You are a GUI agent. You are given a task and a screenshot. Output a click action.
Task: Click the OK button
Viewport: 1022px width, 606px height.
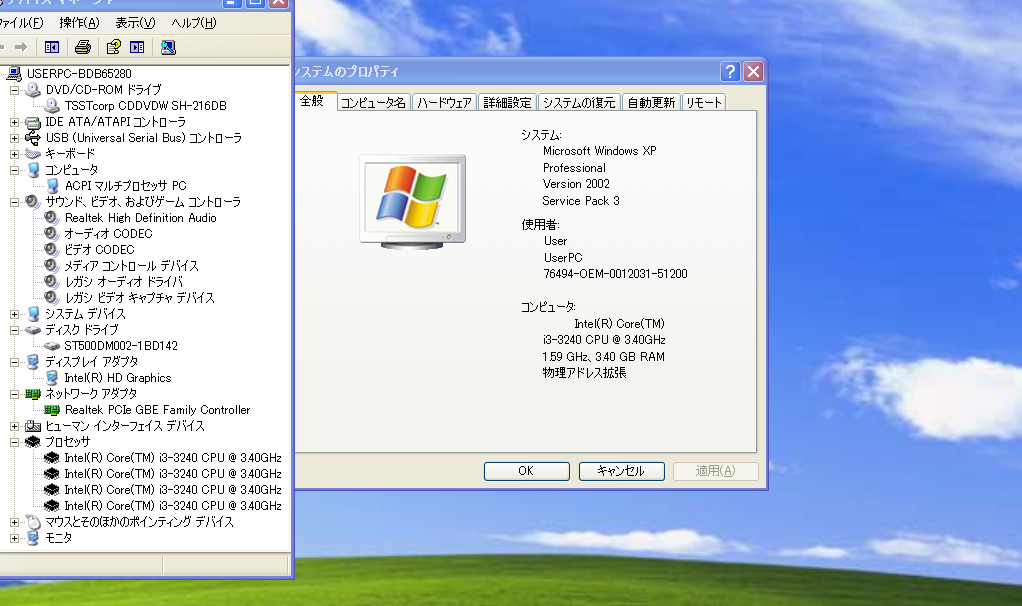click(x=526, y=471)
